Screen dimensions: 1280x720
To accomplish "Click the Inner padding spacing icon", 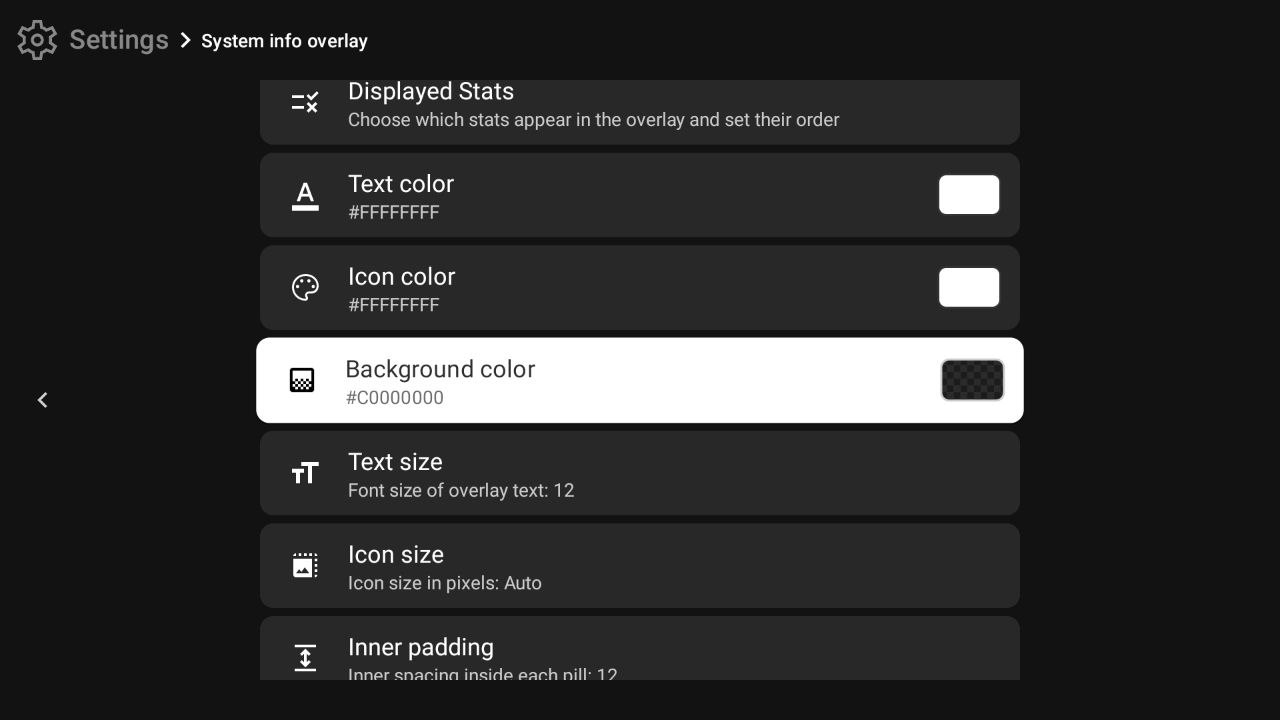I will 305,657.
